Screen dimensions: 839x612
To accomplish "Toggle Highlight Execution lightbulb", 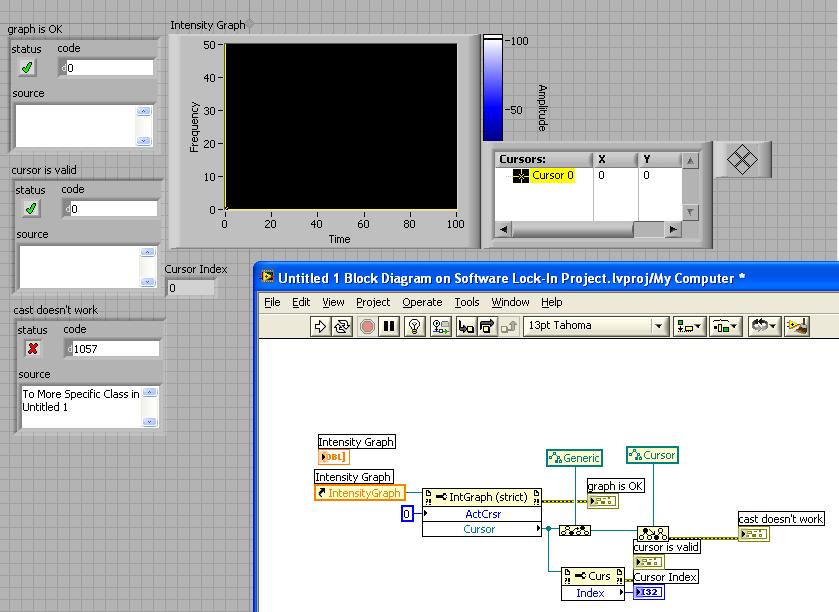I will click(x=414, y=326).
